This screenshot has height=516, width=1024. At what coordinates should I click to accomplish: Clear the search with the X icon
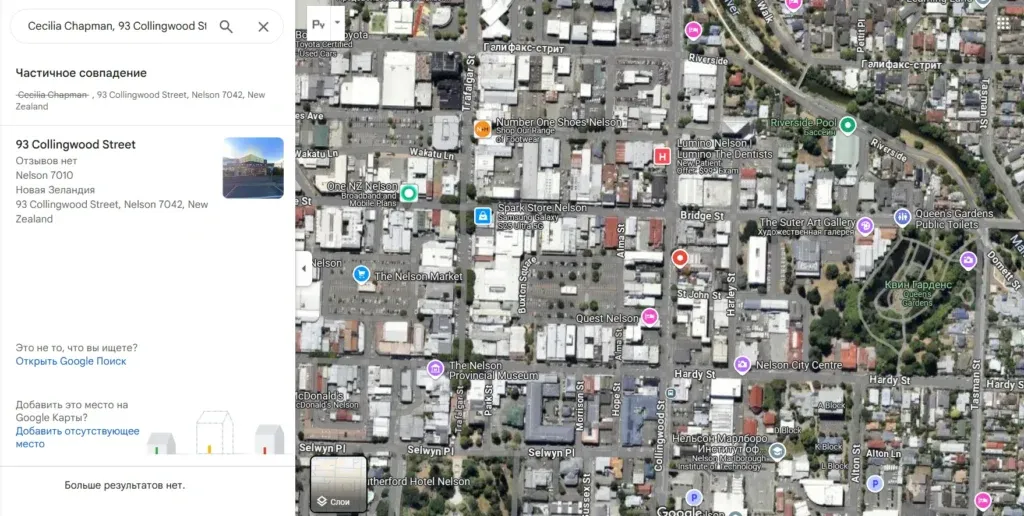click(263, 27)
